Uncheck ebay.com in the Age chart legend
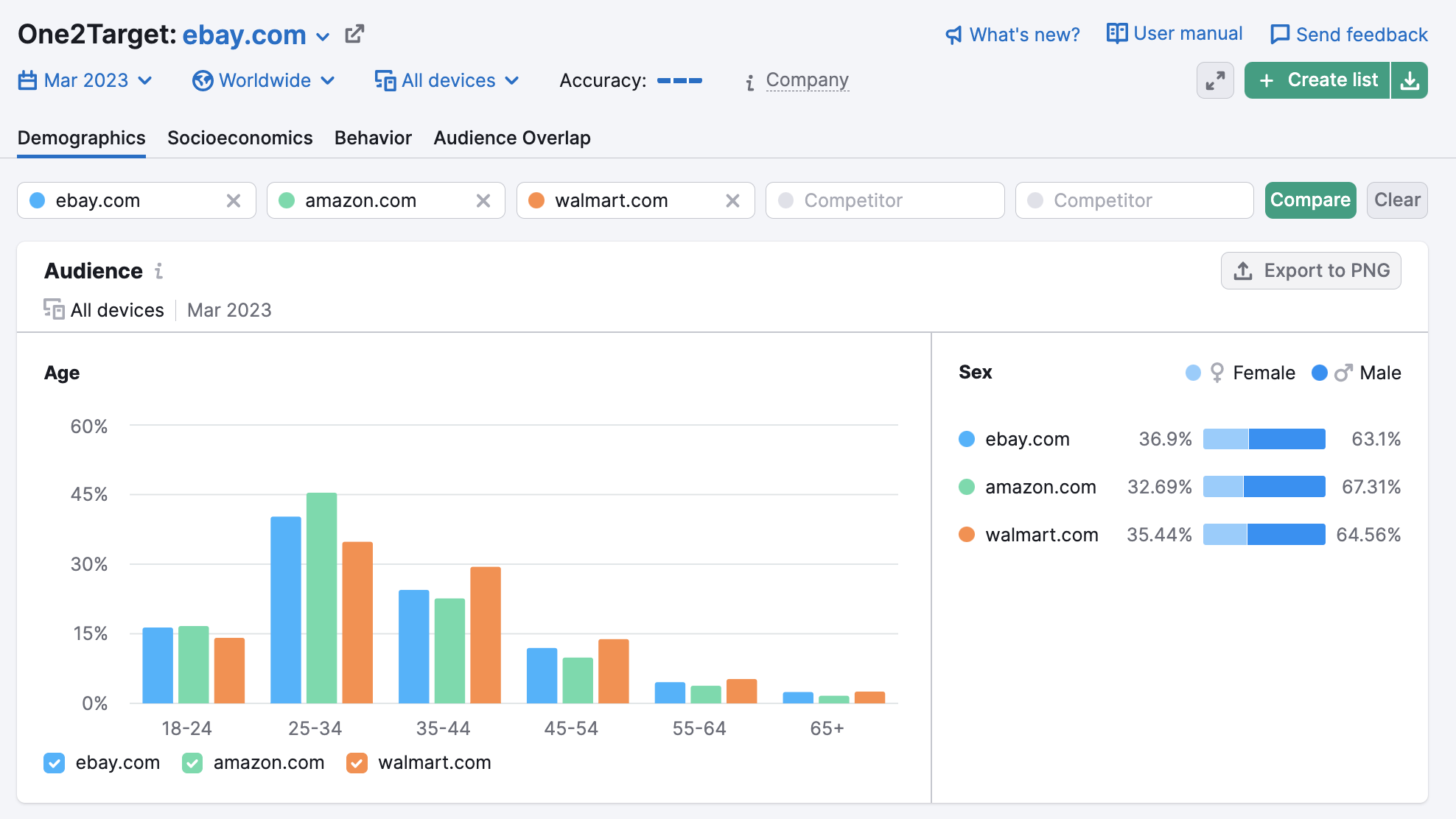This screenshot has height=819, width=1456. point(55,763)
